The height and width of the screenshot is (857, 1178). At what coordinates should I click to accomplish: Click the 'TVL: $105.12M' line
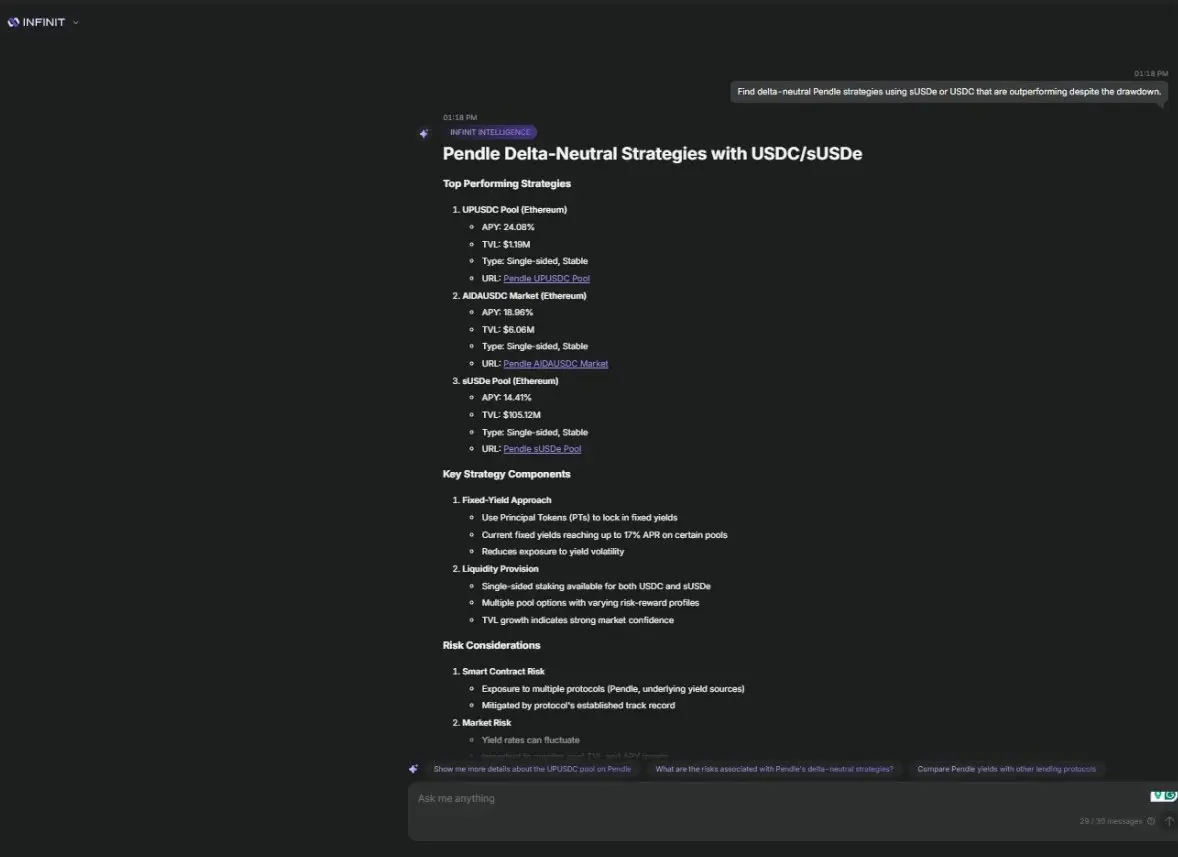[x=511, y=415]
